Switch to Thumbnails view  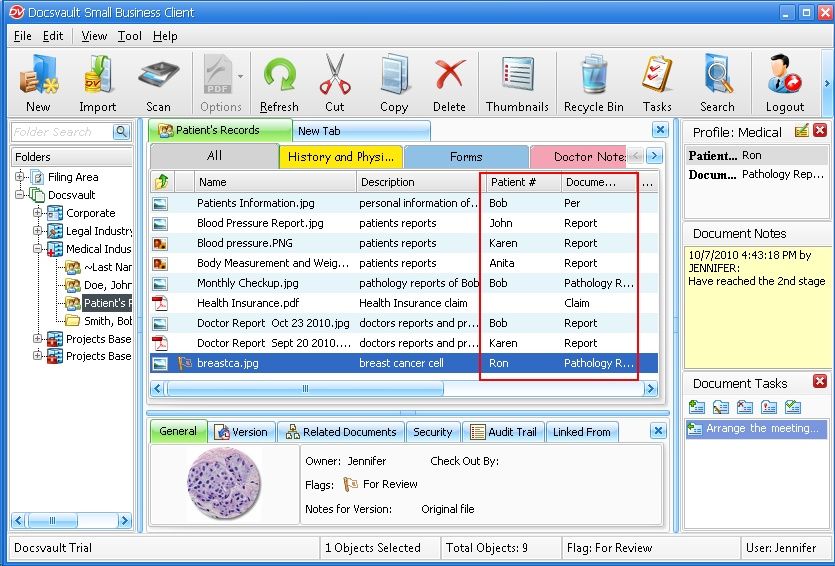(517, 84)
